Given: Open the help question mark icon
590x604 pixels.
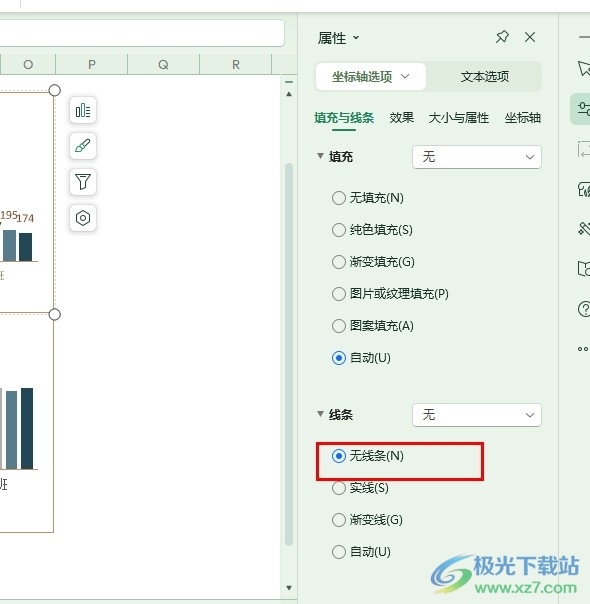Looking at the screenshot, I should [x=584, y=309].
